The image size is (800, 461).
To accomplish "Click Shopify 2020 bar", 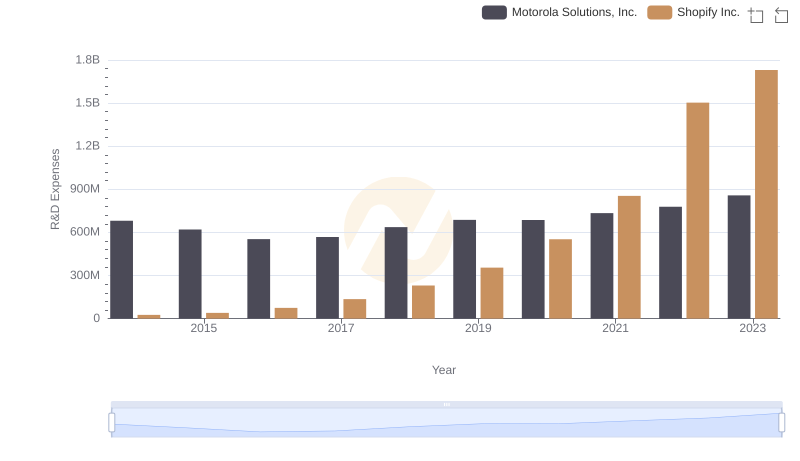I will (x=560, y=279).
